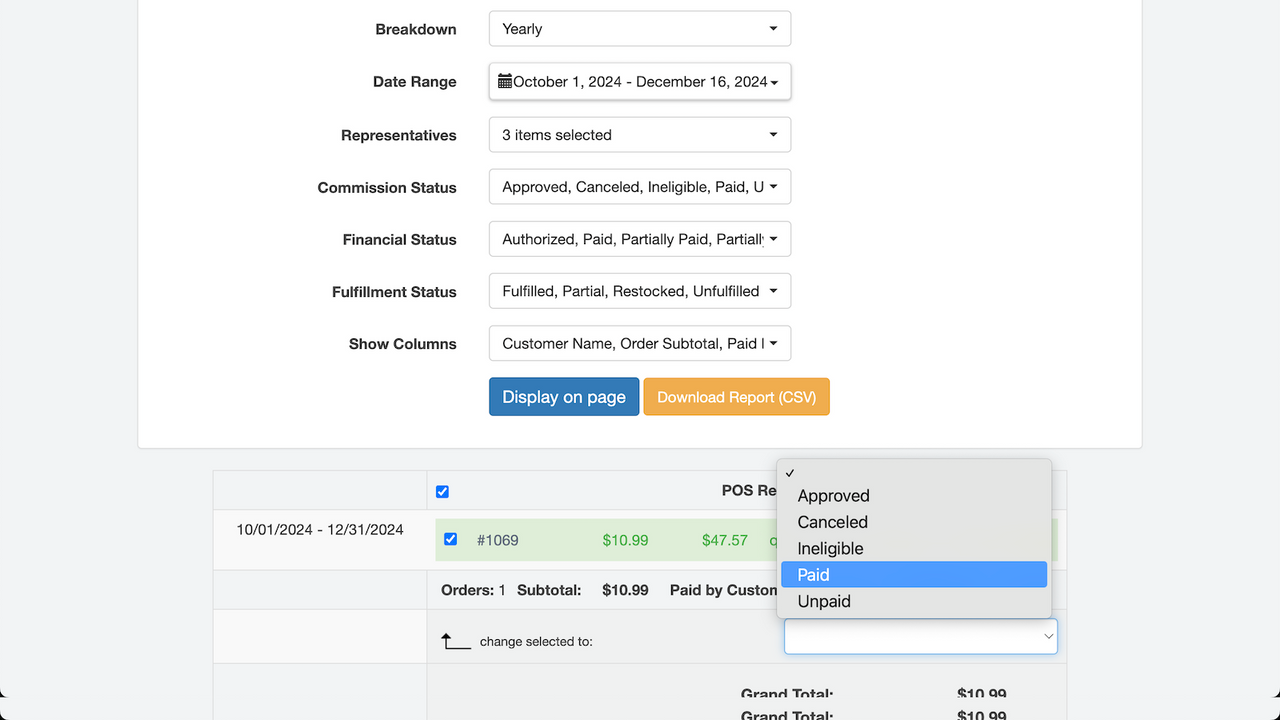Click the Representatives dropdown caret arrow
This screenshot has width=1280, height=720.
773,135
